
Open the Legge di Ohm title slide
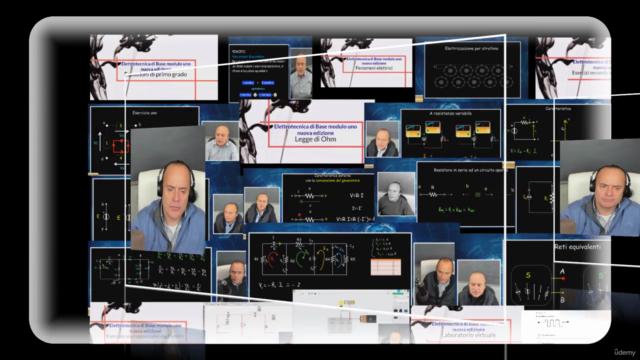coord(302,131)
